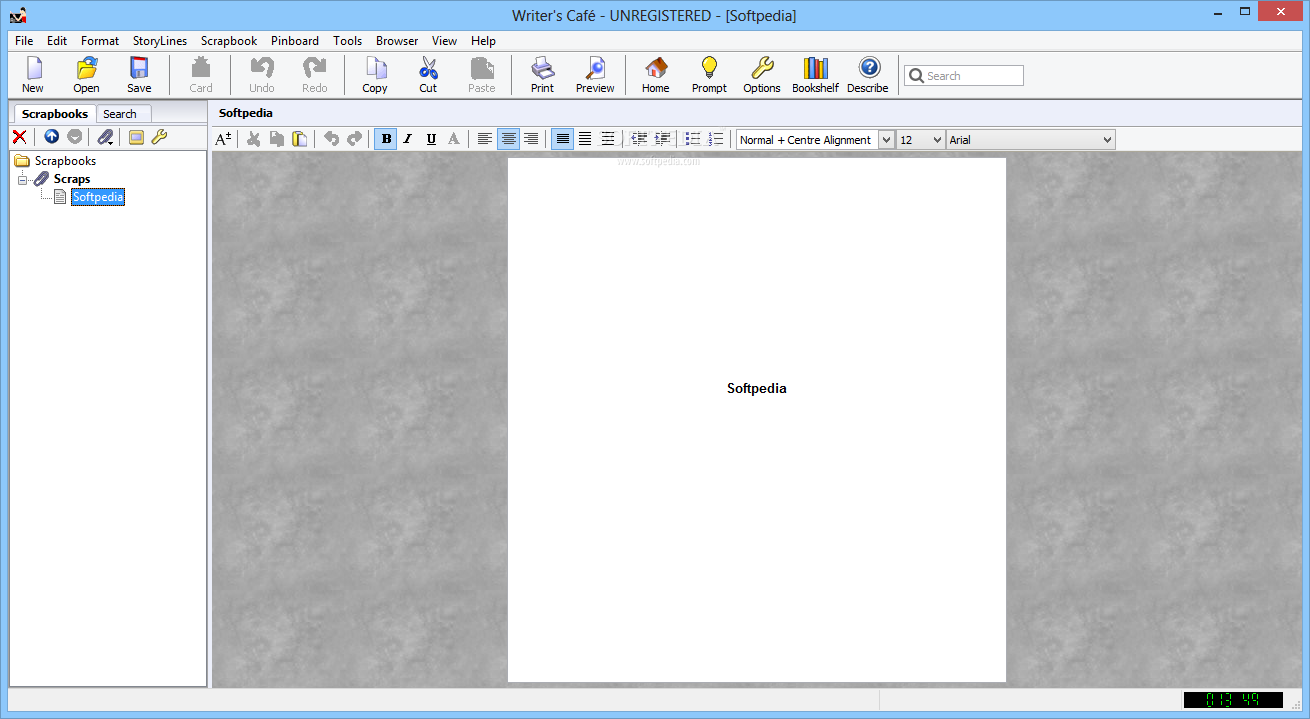Open the Edit menu
Screen dimensions: 1310x719
coord(57,41)
